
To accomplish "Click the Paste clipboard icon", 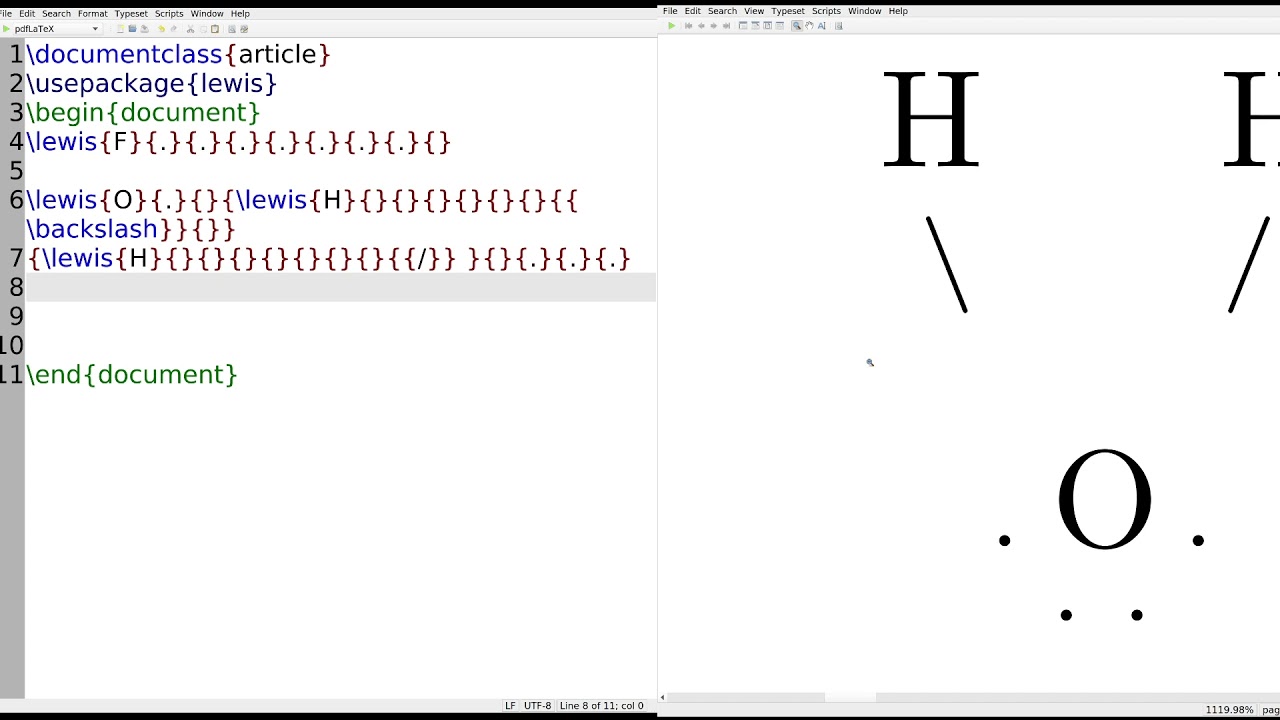I will [x=214, y=29].
